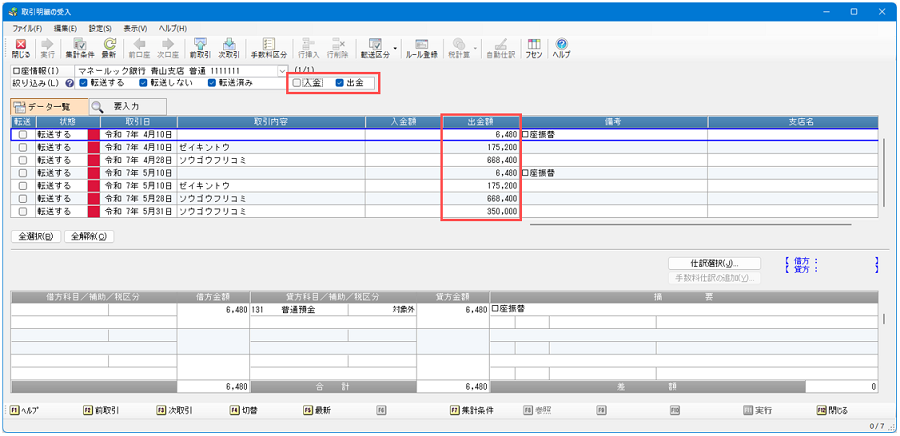Viewport: 900px width, 436px height.
Task: Toggle the 転送済み filter checkbox
Action: click(212, 83)
